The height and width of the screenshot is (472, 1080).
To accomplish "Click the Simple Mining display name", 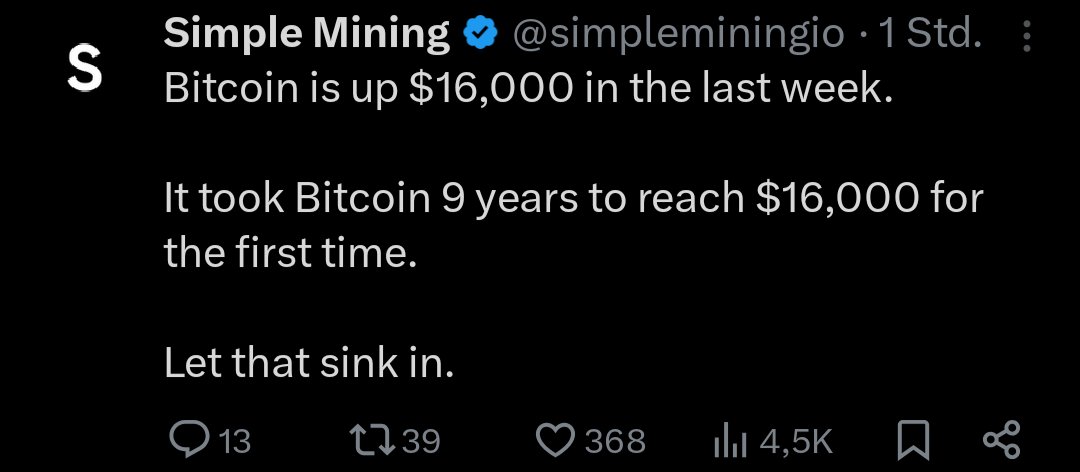I will click(x=306, y=36).
